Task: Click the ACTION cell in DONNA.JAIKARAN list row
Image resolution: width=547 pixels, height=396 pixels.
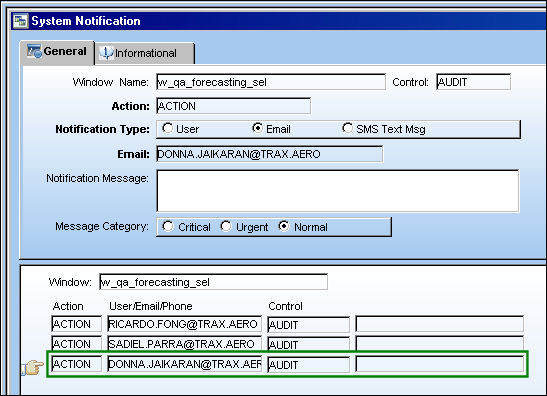Action: [77, 364]
